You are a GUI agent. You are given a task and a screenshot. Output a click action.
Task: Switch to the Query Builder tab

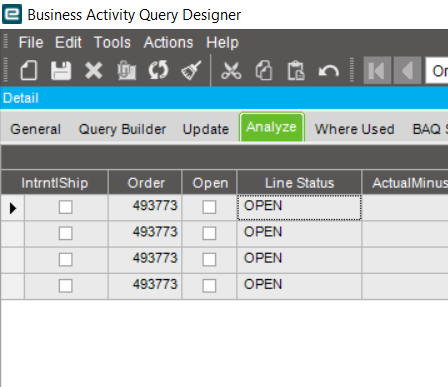point(122,129)
